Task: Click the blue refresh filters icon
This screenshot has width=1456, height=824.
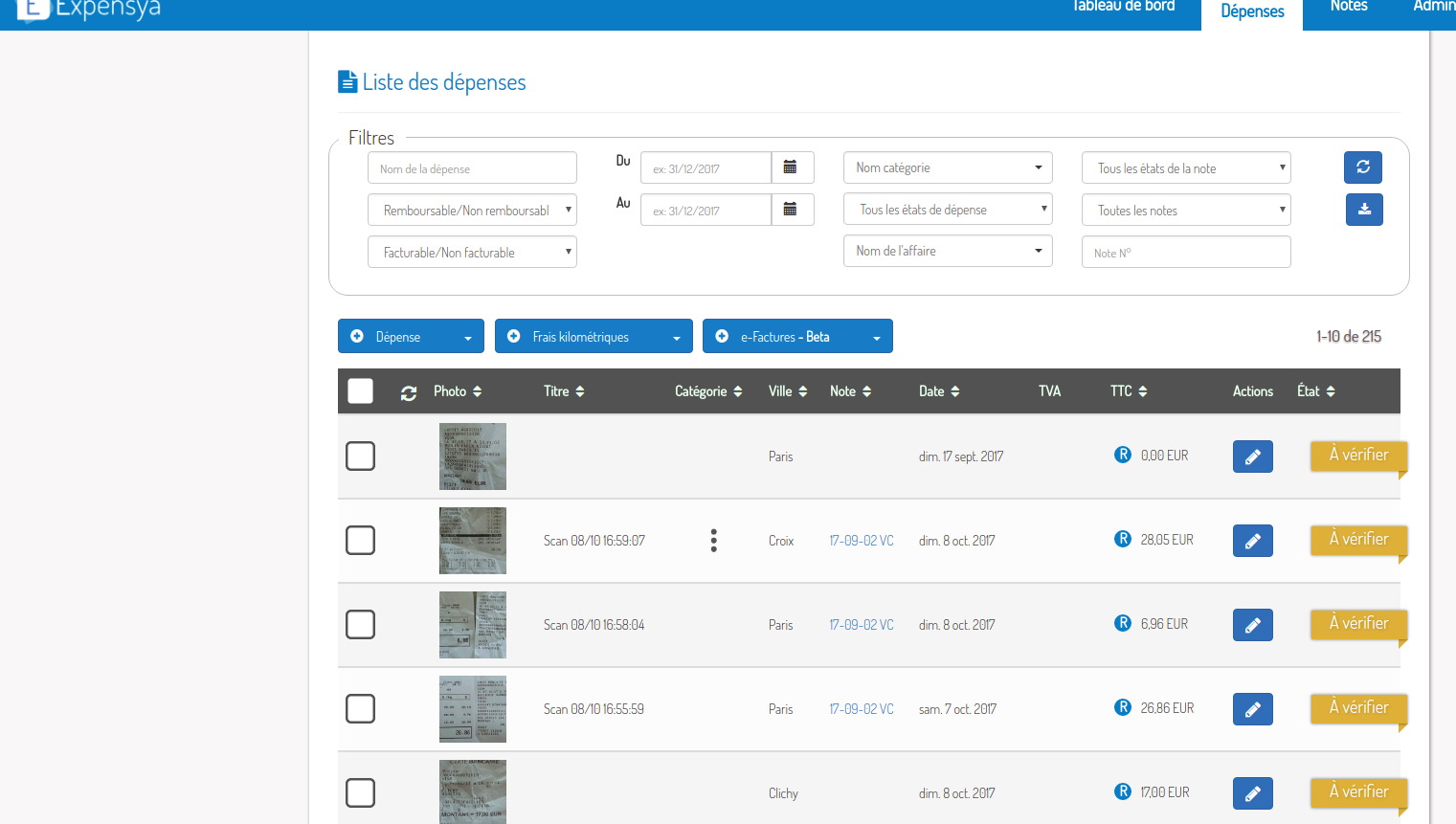Action: coord(1363,167)
